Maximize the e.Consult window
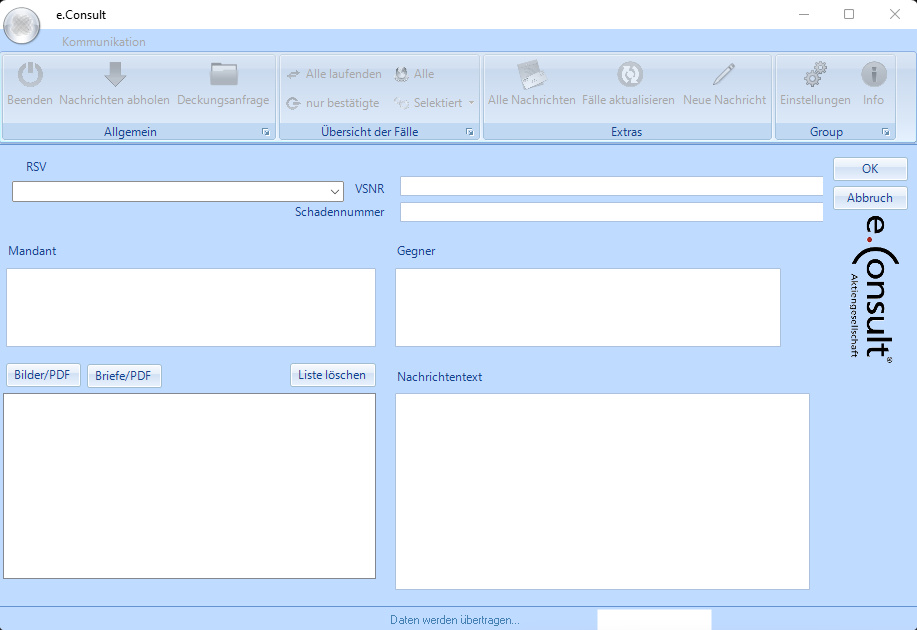Viewport: 917px width, 630px height. tap(849, 14)
